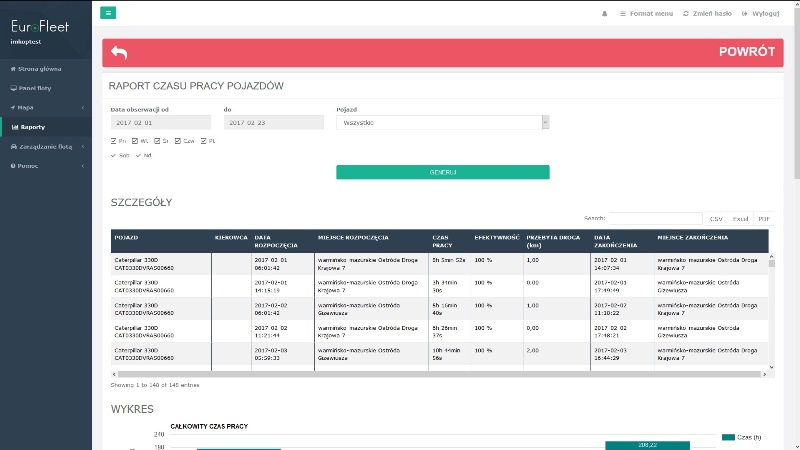Click the Format menu icon in header
This screenshot has height=450, width=800.
click(623, 14)
